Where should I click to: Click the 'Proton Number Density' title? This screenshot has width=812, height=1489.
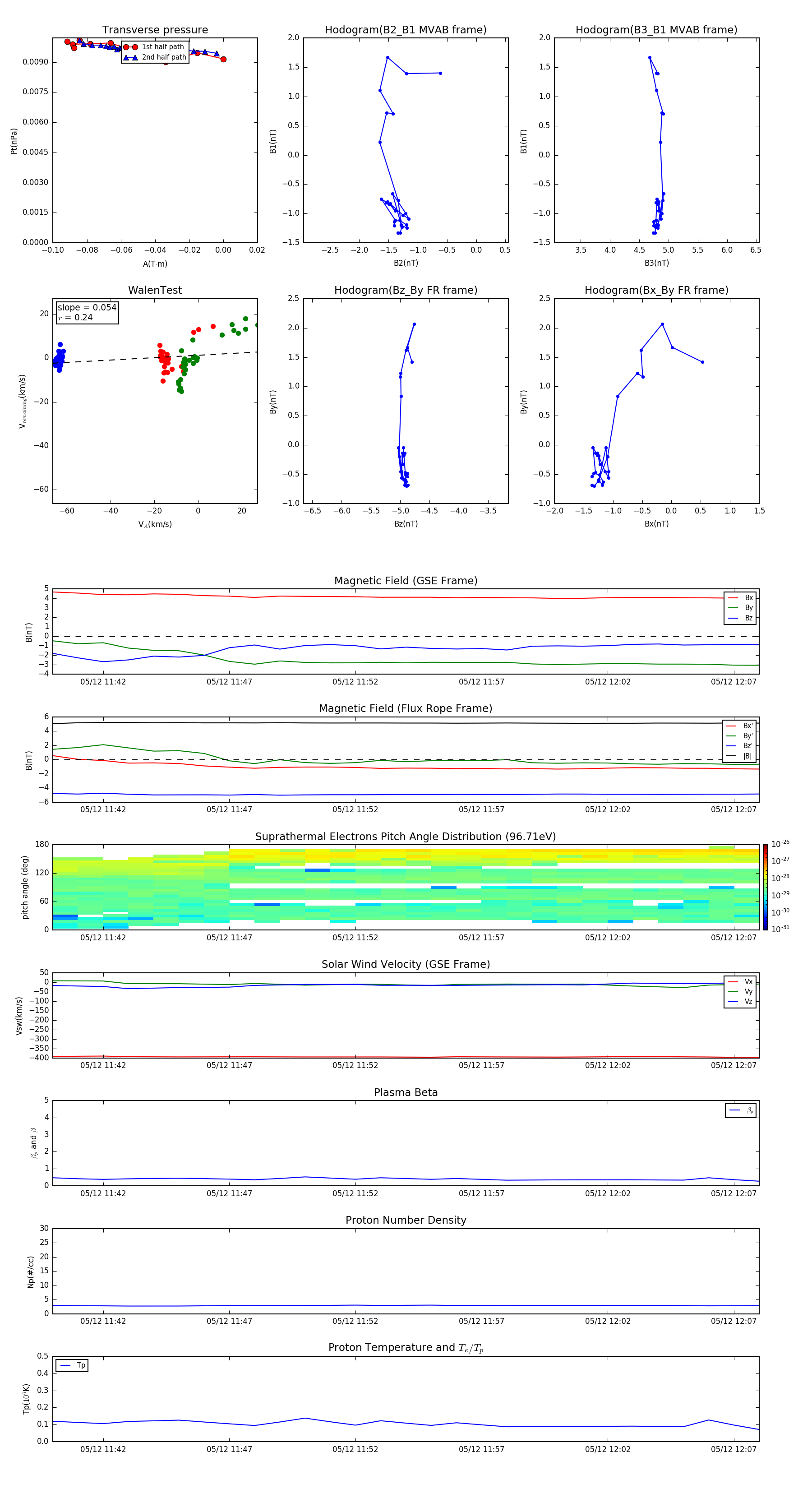[406, 1221]
